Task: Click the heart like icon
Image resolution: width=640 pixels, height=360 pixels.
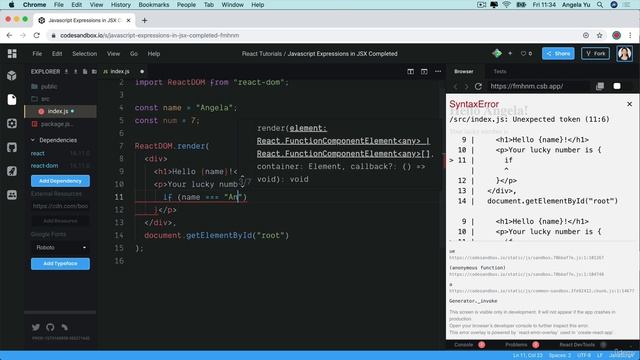Action: [523, 53]
